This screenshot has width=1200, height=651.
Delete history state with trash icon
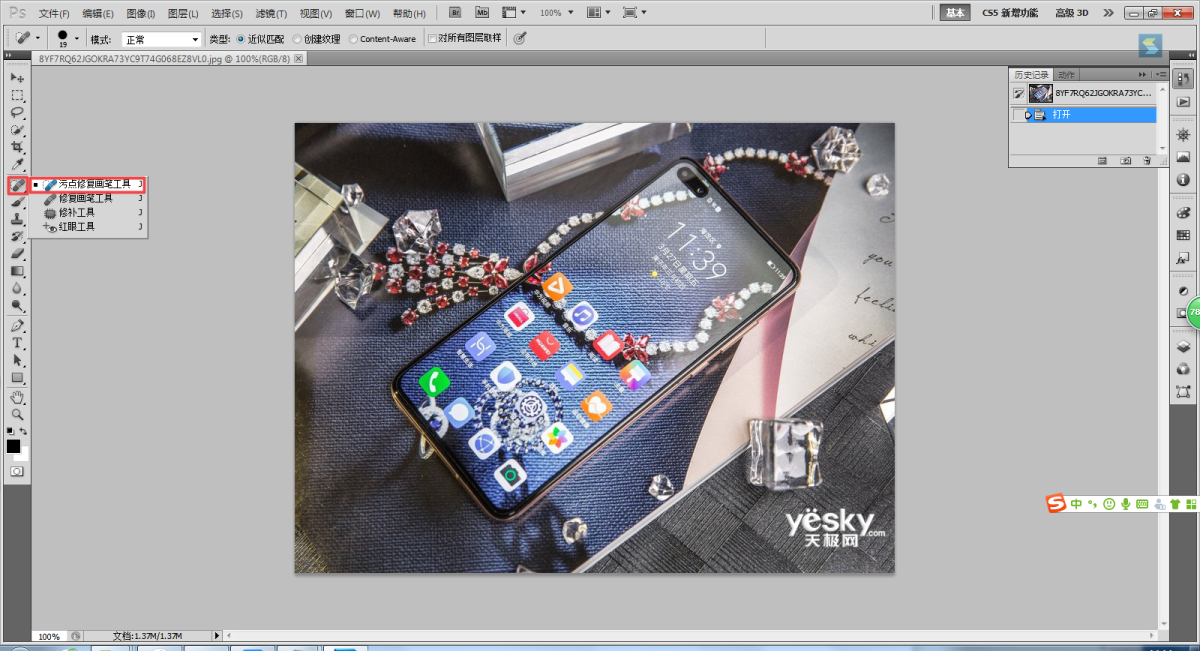1147,160
